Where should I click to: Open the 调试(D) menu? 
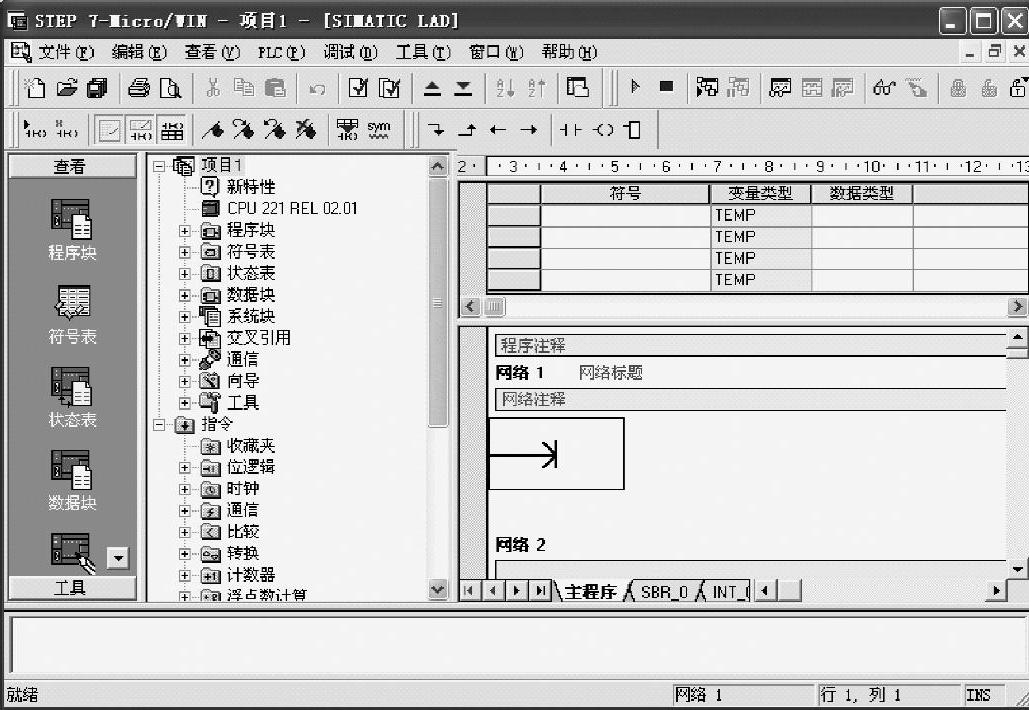pyautogui.click(x=350, y=52)
